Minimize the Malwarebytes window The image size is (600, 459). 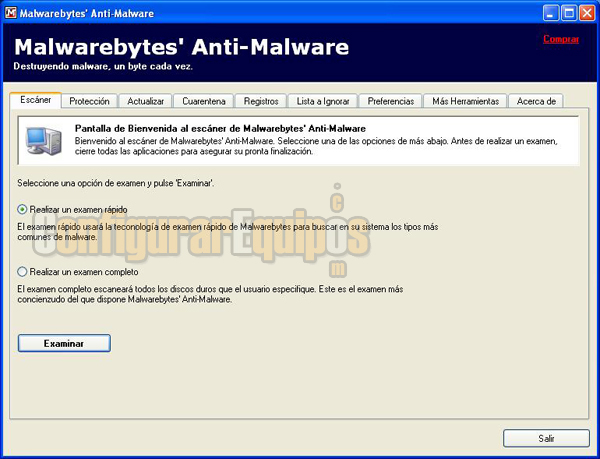[550, 13]
